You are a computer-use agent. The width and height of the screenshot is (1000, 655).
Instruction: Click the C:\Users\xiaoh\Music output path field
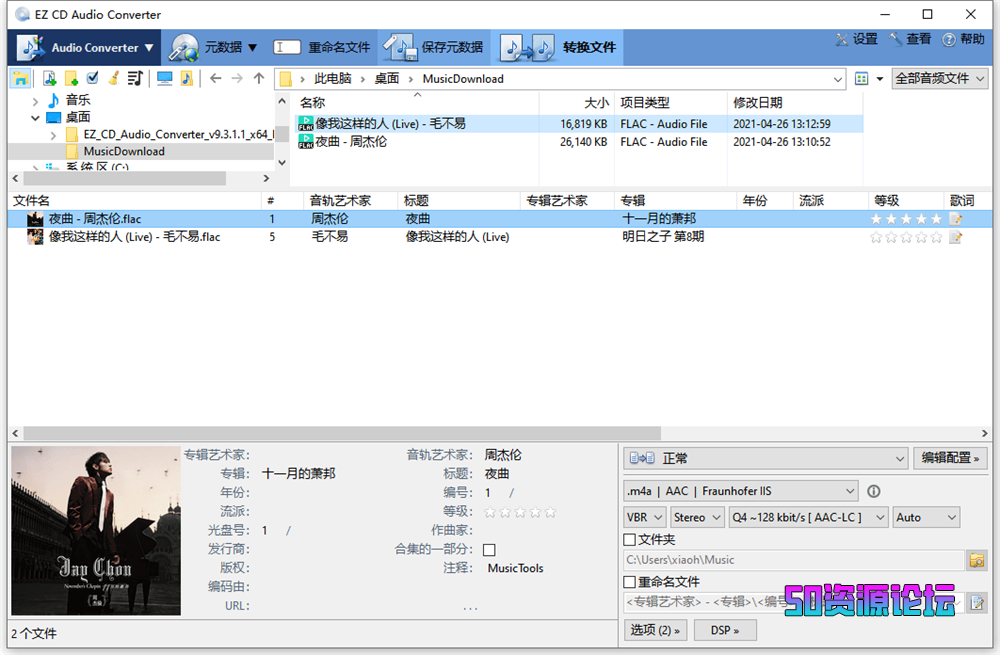click(x=793, y=560)
